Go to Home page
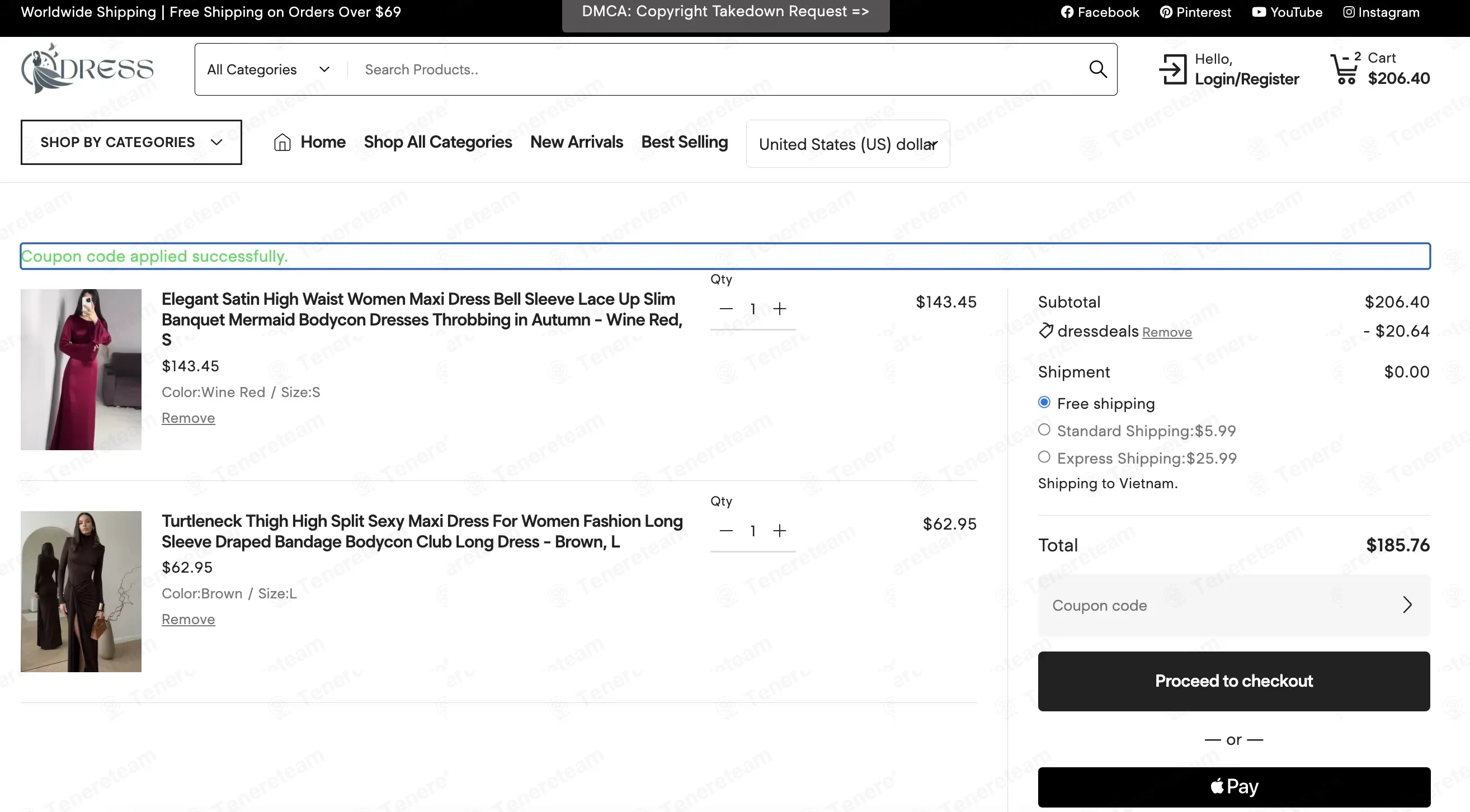Viewport: 1470px width, 812px height. coord(323,142)
